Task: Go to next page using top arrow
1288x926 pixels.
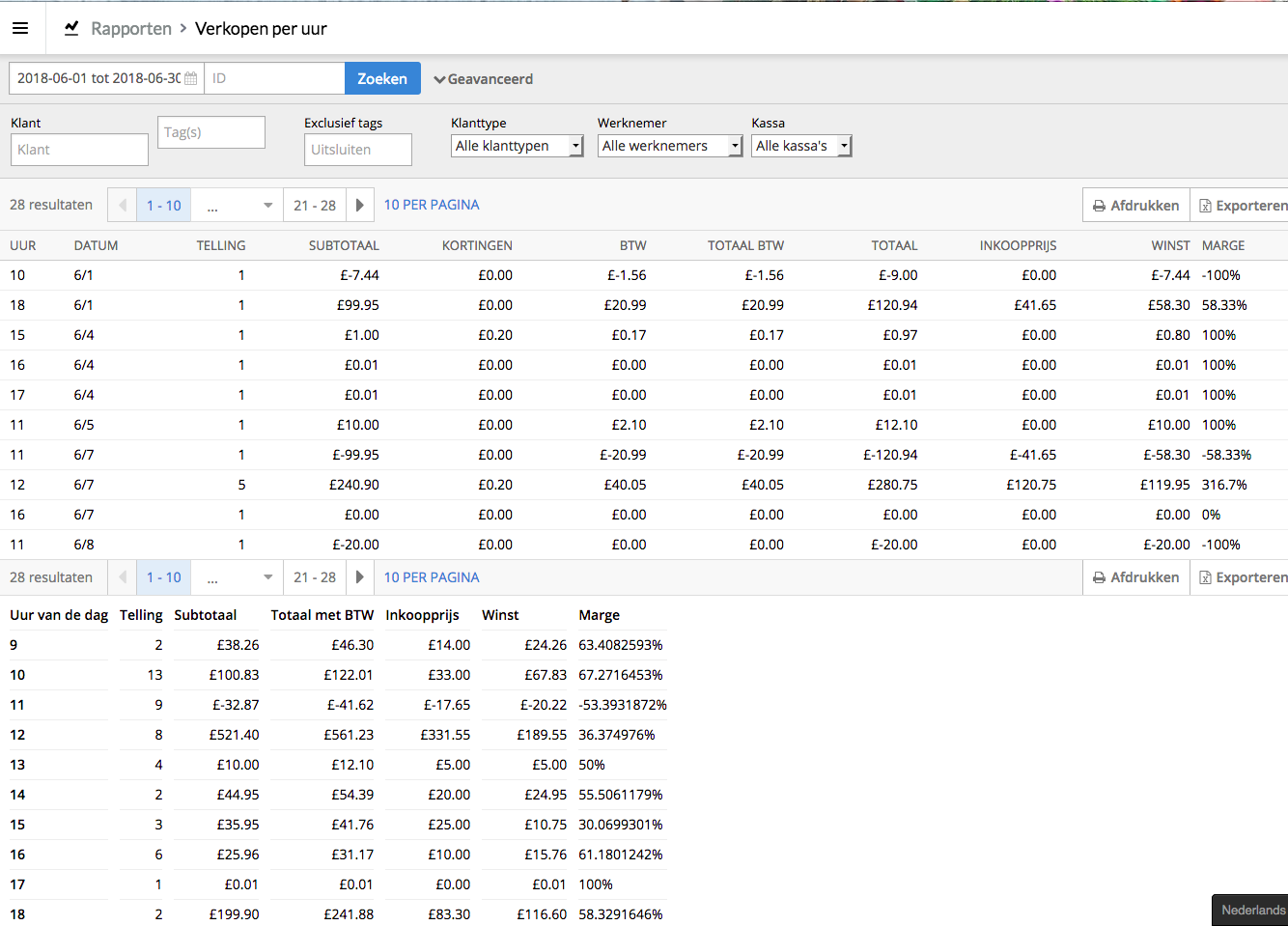Action: coord(359,205)
